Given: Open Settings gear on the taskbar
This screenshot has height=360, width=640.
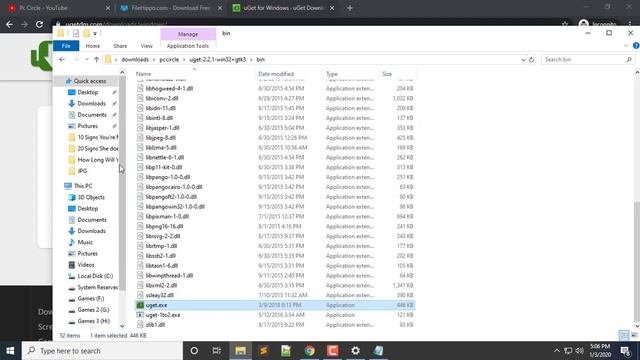Looking at the screenshot, I should pos(356,351).
